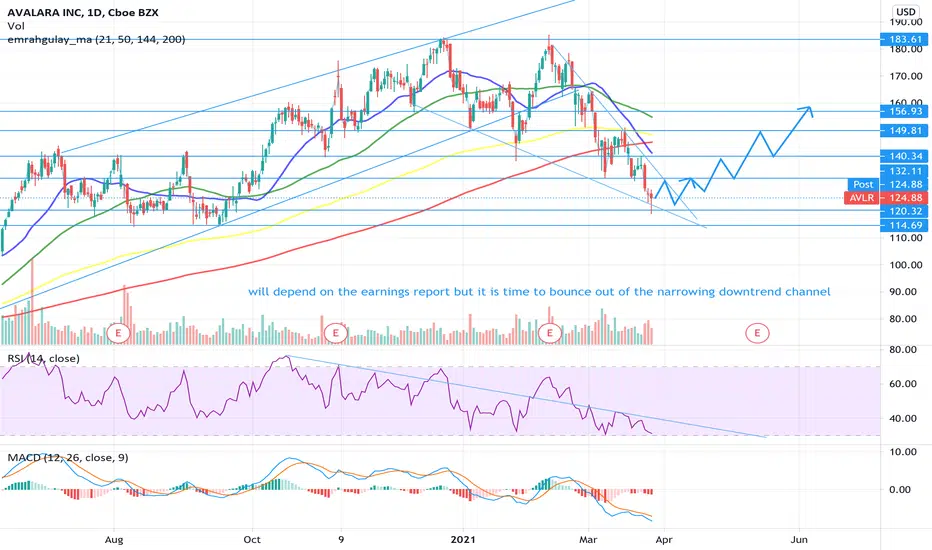This screenshot has width=932, height=550.
Task: Click the Aug label on time axis
Action: tap(114, 540)
